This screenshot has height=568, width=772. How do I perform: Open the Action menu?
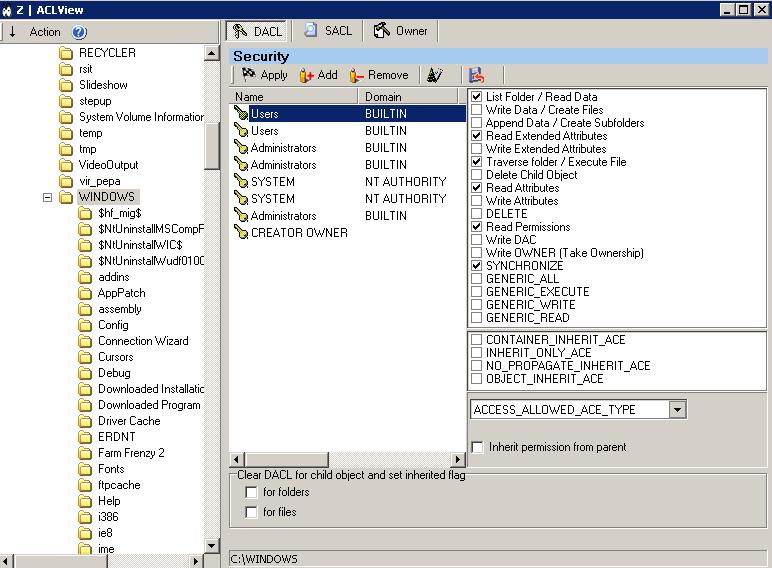click(45, 32)
